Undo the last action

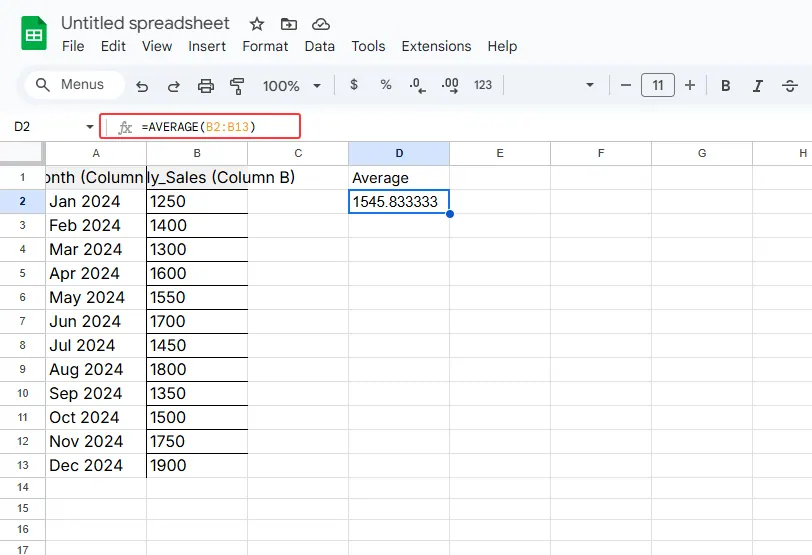click(142, 86)
